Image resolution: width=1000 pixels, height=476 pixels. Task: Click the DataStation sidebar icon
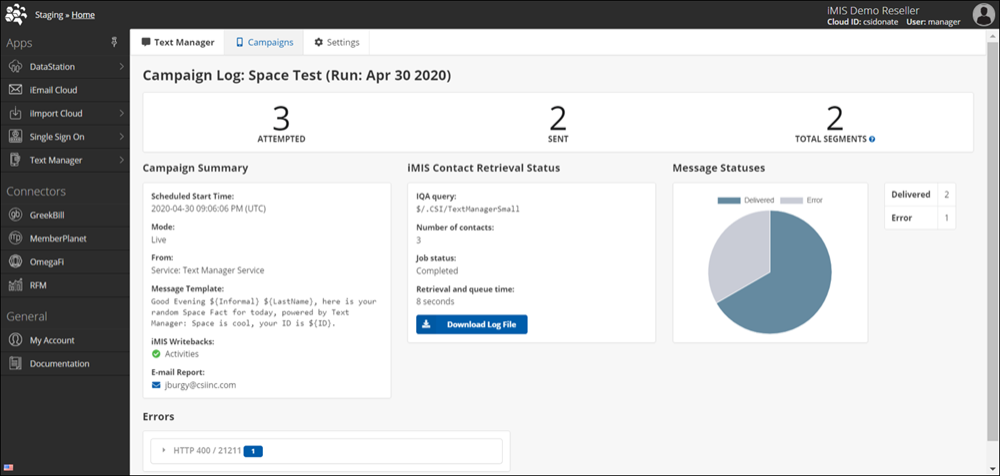pyautogui.click(x=15, y=67)
